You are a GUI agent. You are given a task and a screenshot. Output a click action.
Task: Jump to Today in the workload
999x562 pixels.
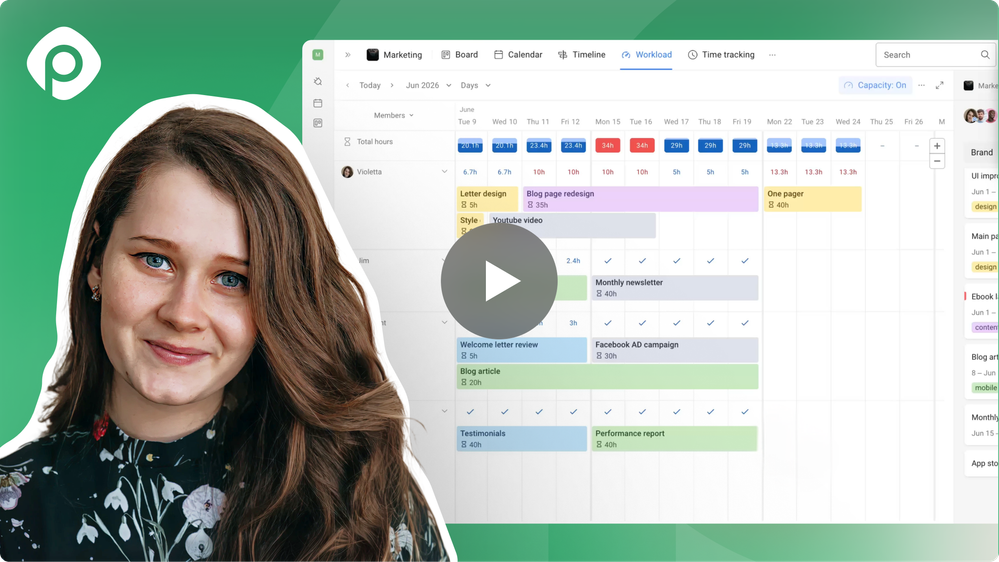click(x=370, y=85)
